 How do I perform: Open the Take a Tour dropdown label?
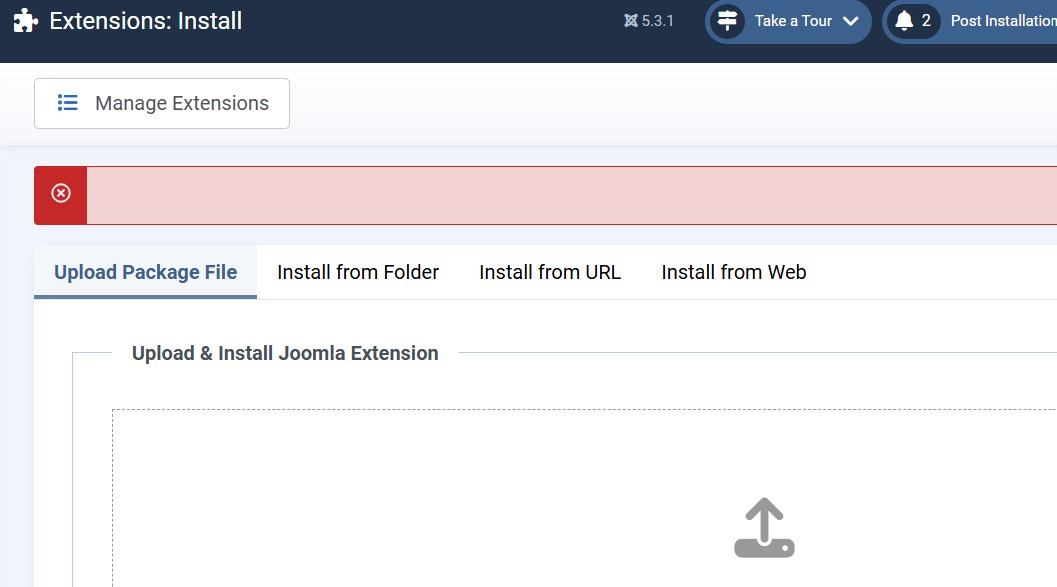(x=793, y=21)
